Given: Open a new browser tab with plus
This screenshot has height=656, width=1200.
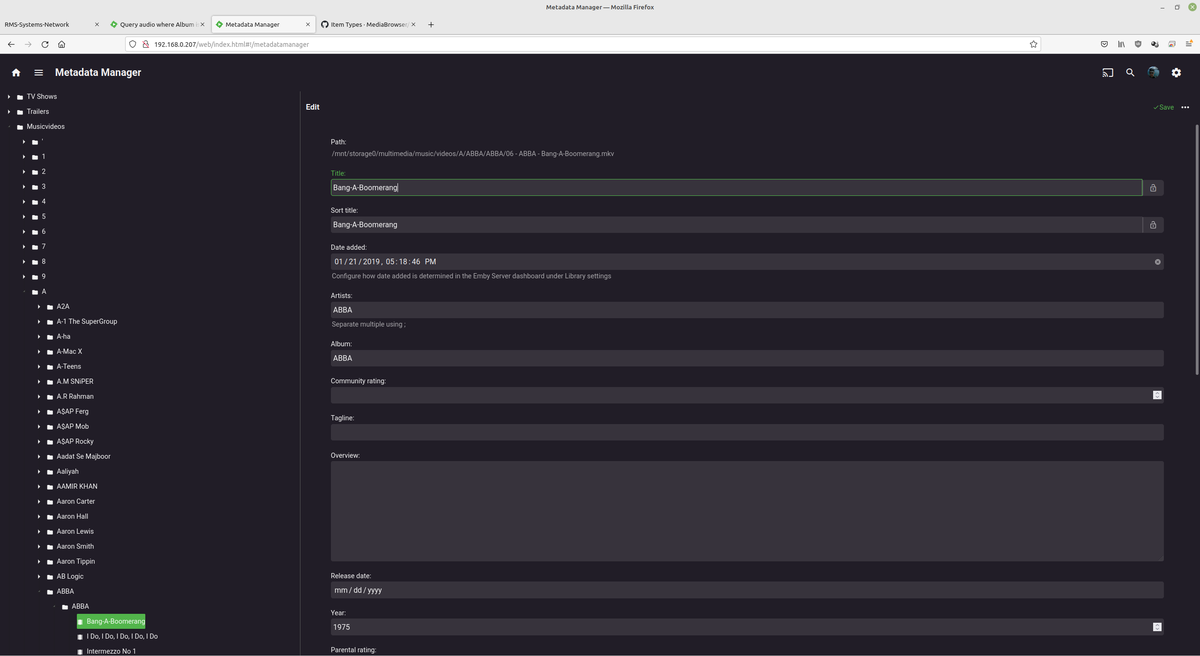Looking at the screenshot, I should (431, 24).
